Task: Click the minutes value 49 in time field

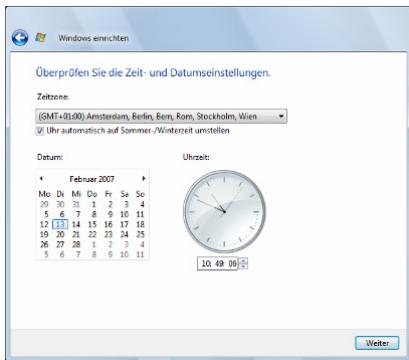Action: tap(219, 264)
